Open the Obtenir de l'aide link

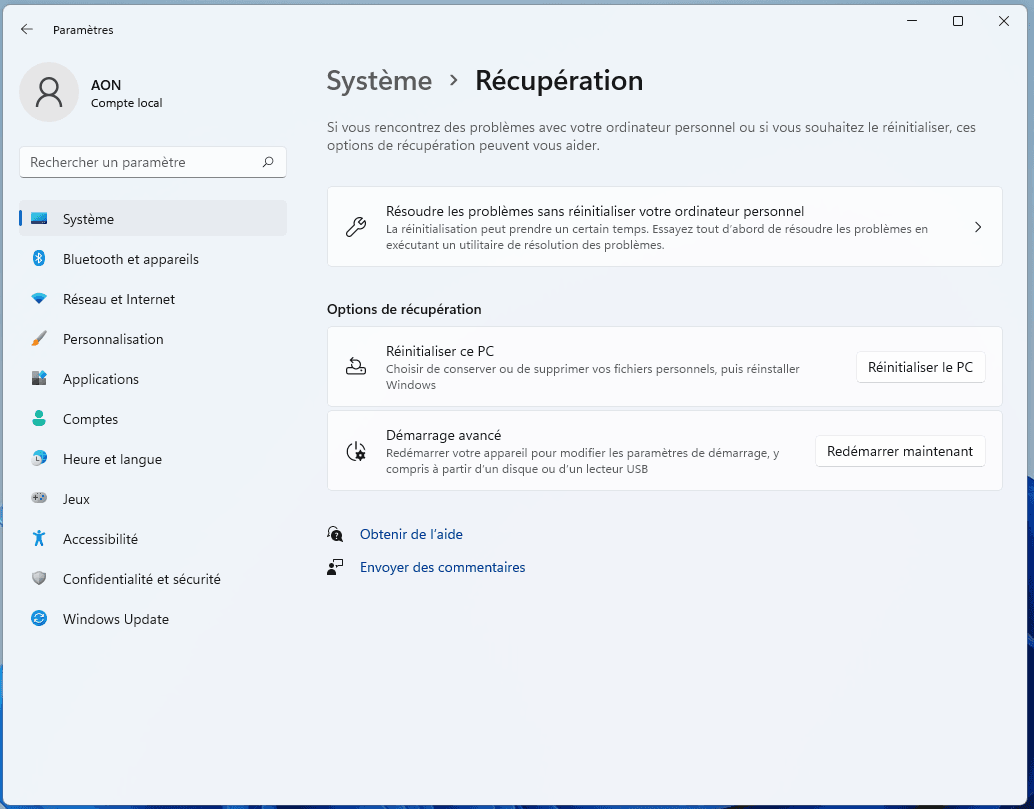click(x=411, y=534)
